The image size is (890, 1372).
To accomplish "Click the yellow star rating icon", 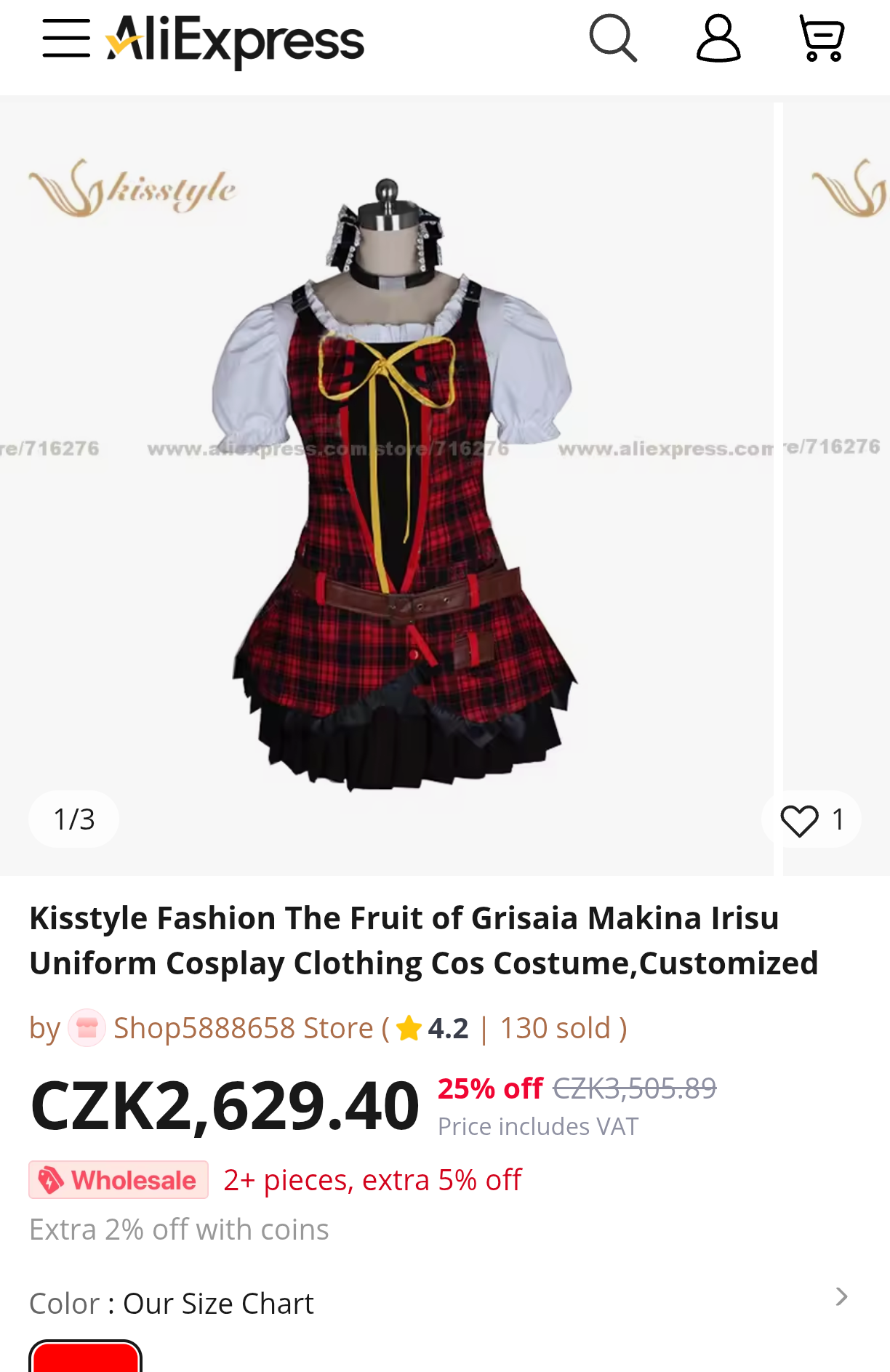I will coord(409,1028).
